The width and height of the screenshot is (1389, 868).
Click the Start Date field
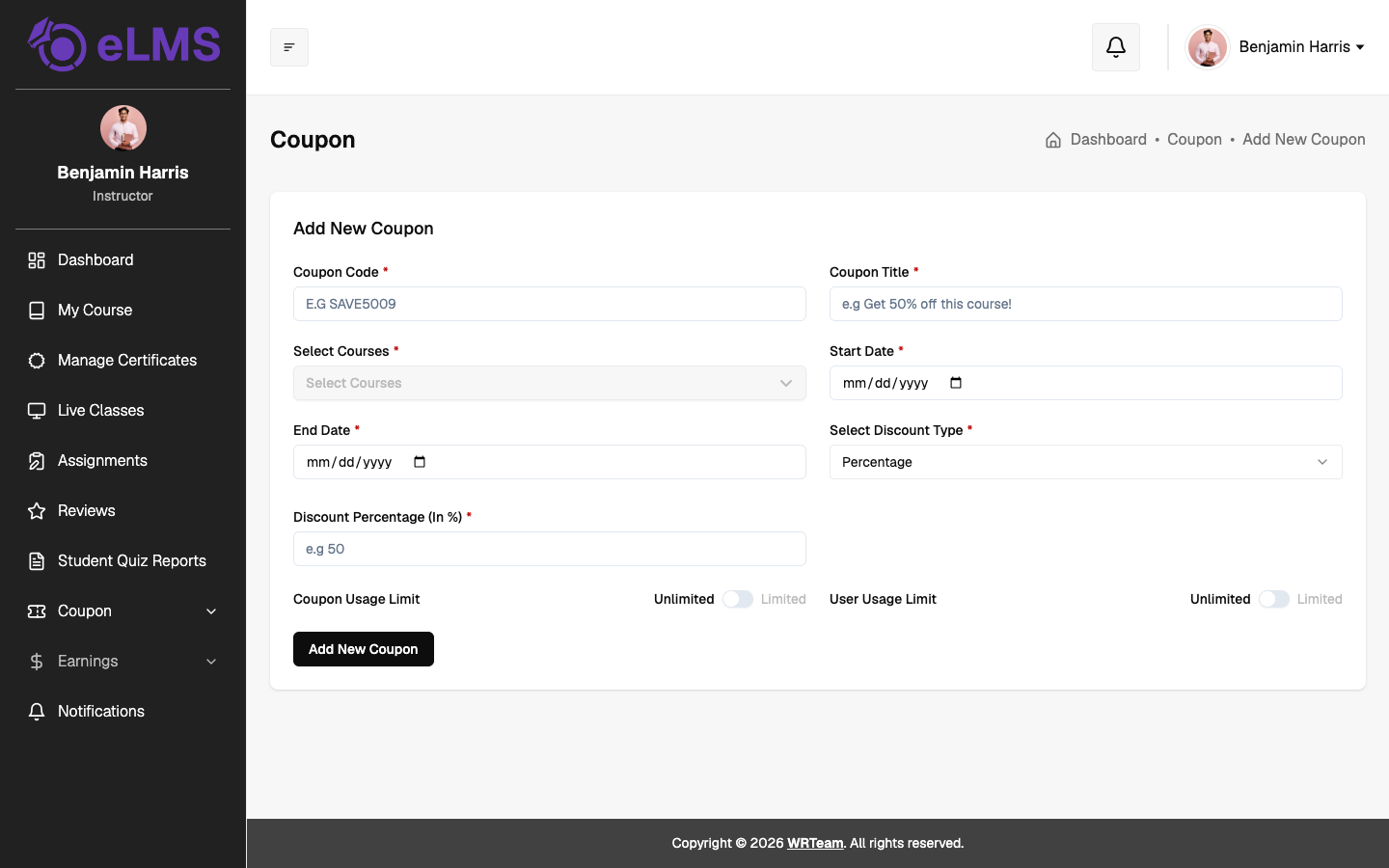(x=1086, y=383)
